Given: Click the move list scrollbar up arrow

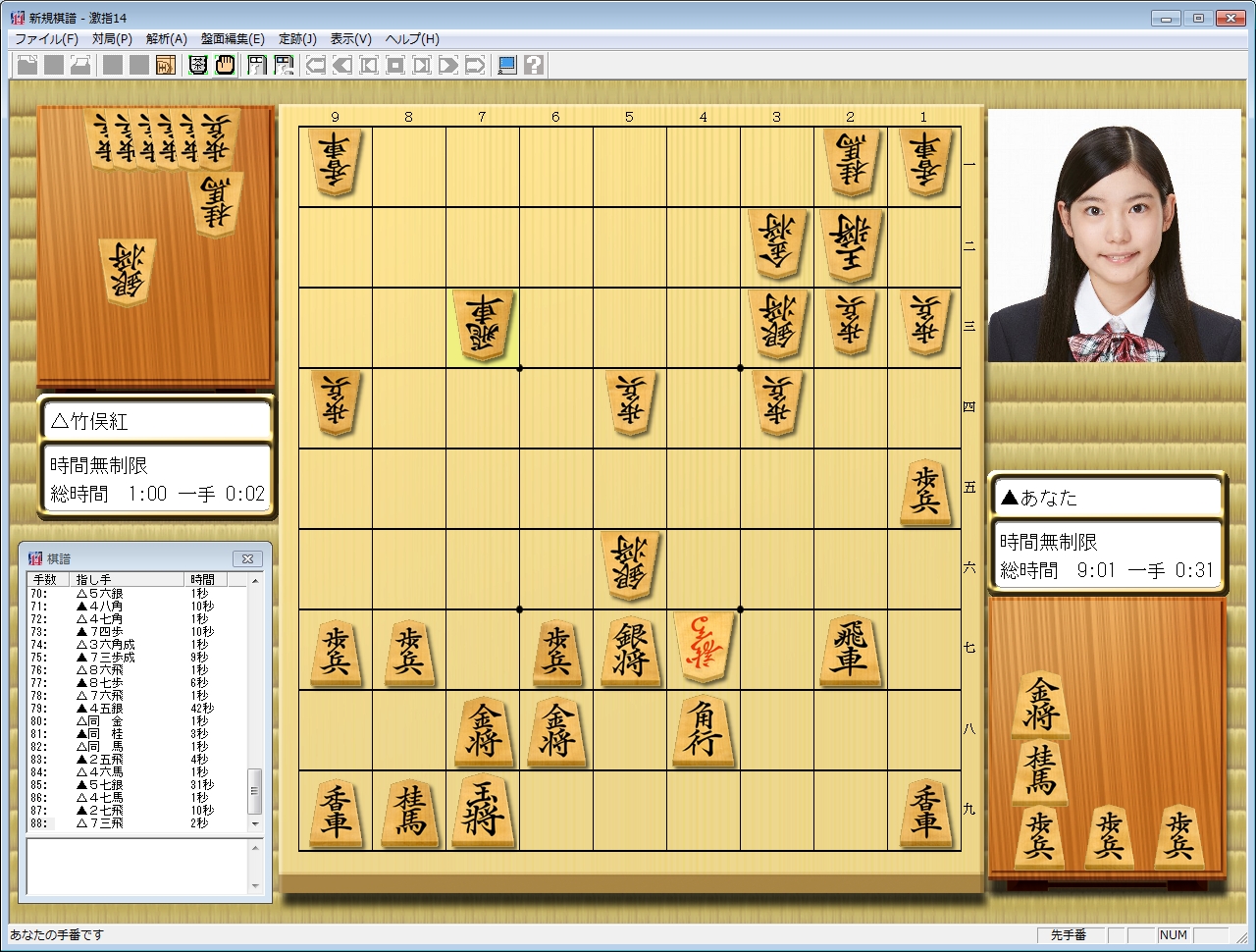Looking at the screenshot, I should pyautogui.click(x=256, y=580).
